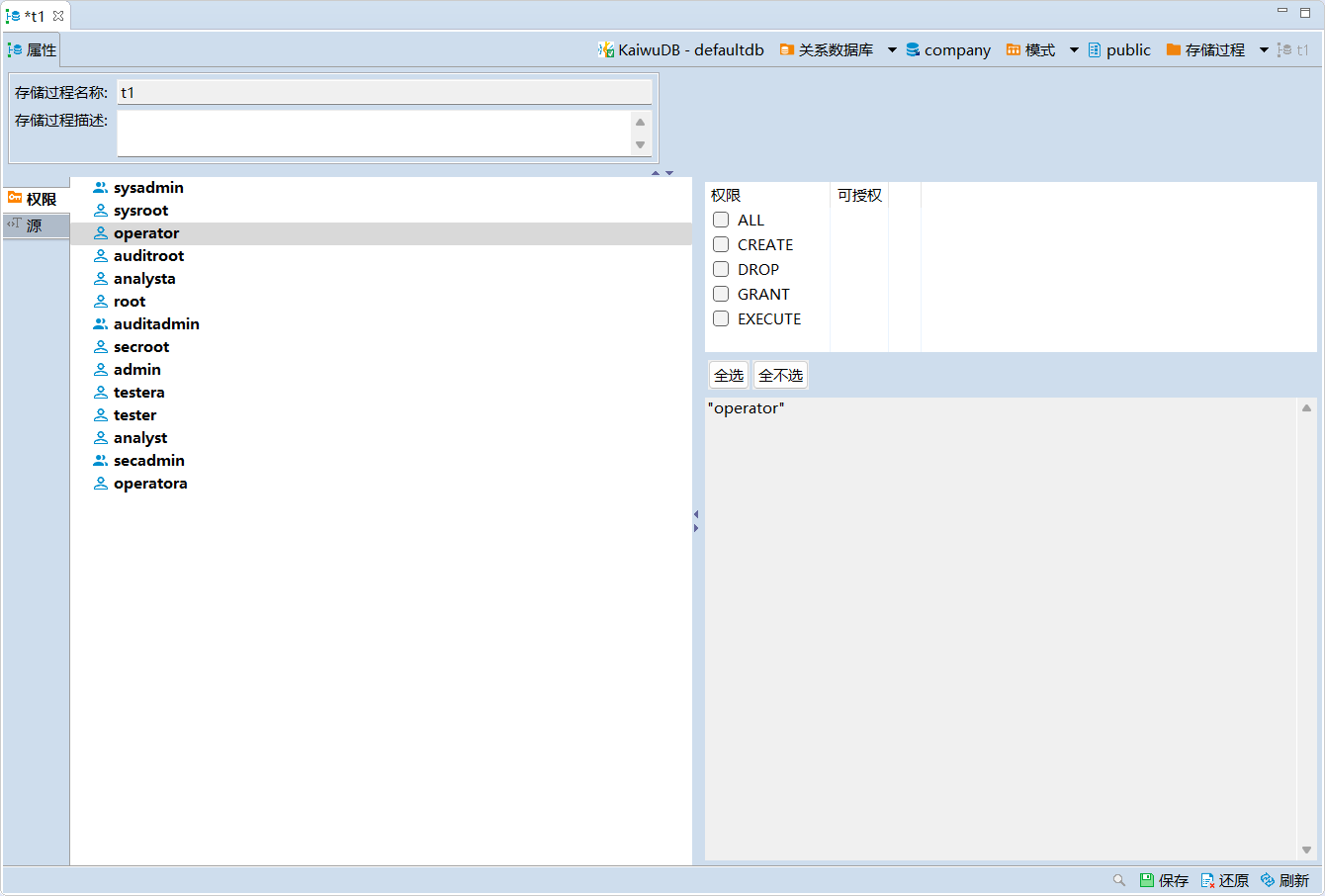Check the CREATE permission checkbox

pos(721,244)
